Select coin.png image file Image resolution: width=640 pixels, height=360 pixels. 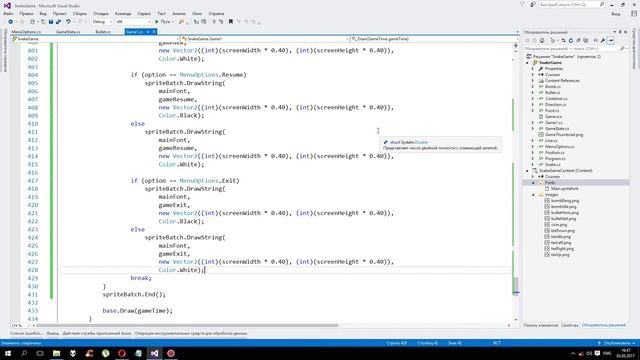click(559, 224)
